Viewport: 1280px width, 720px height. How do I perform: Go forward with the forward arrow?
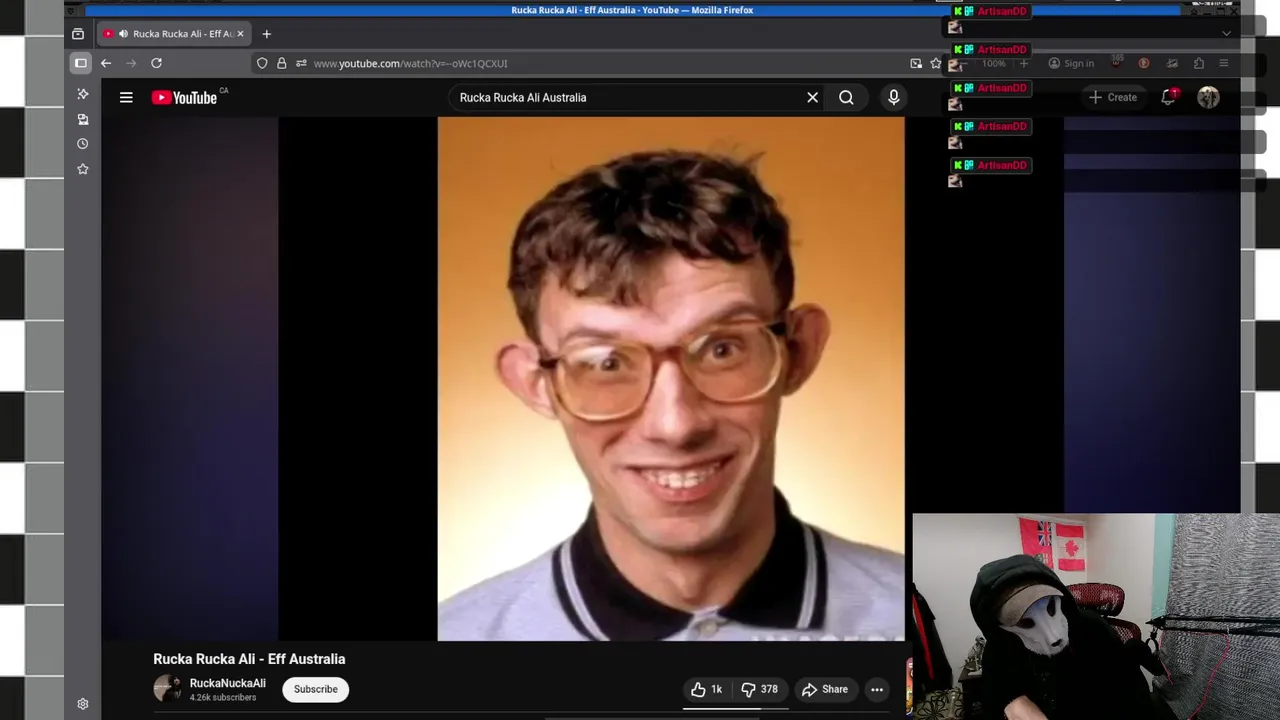pos(131,63)
